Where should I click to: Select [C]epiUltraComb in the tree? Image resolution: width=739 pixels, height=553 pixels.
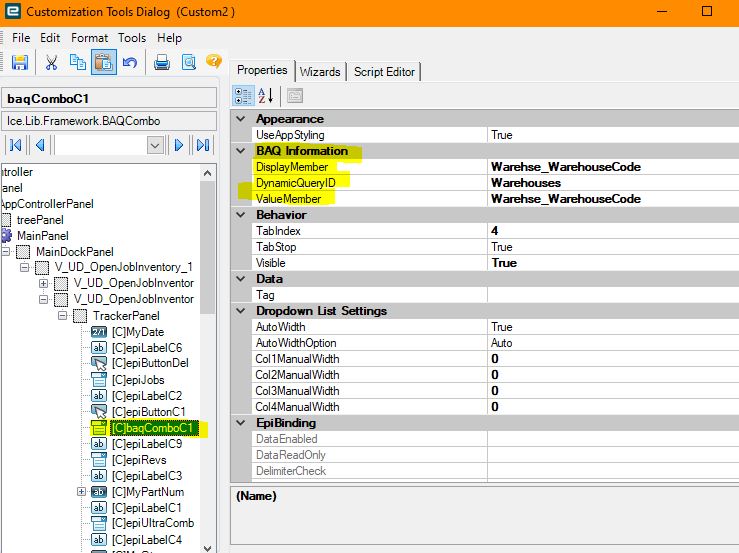pyautogui.click(x=153, y=523)
